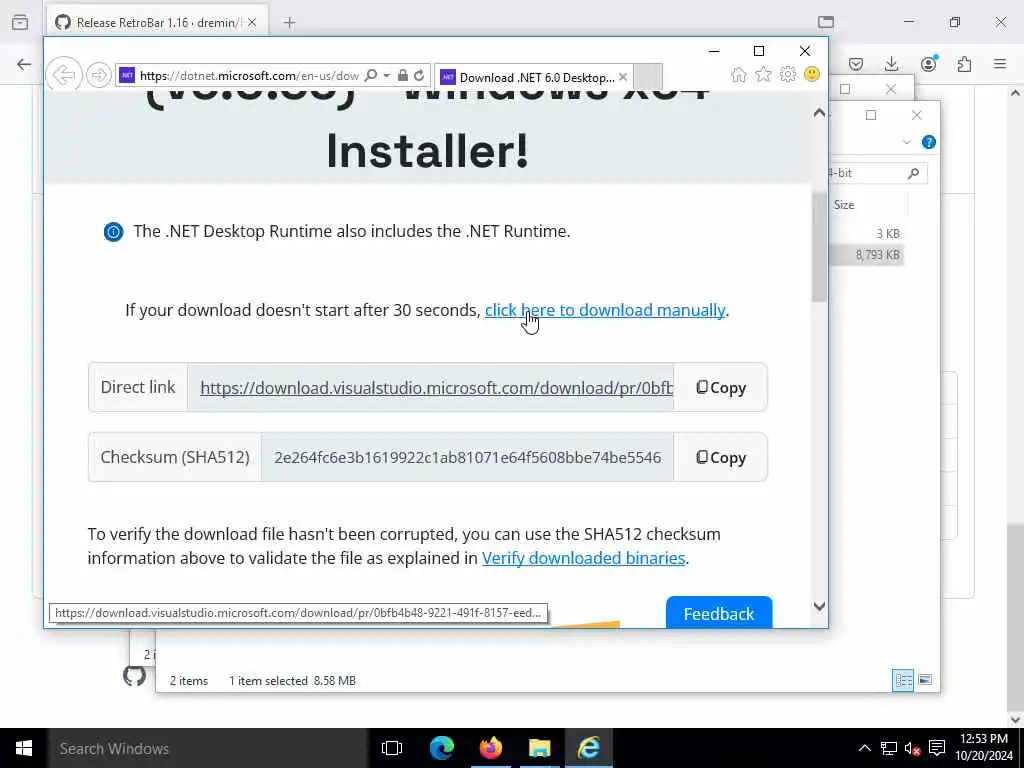Click the IE address bar URL field
The height and width of the screenshot is (768, 1024).
(x=249, y=76)
